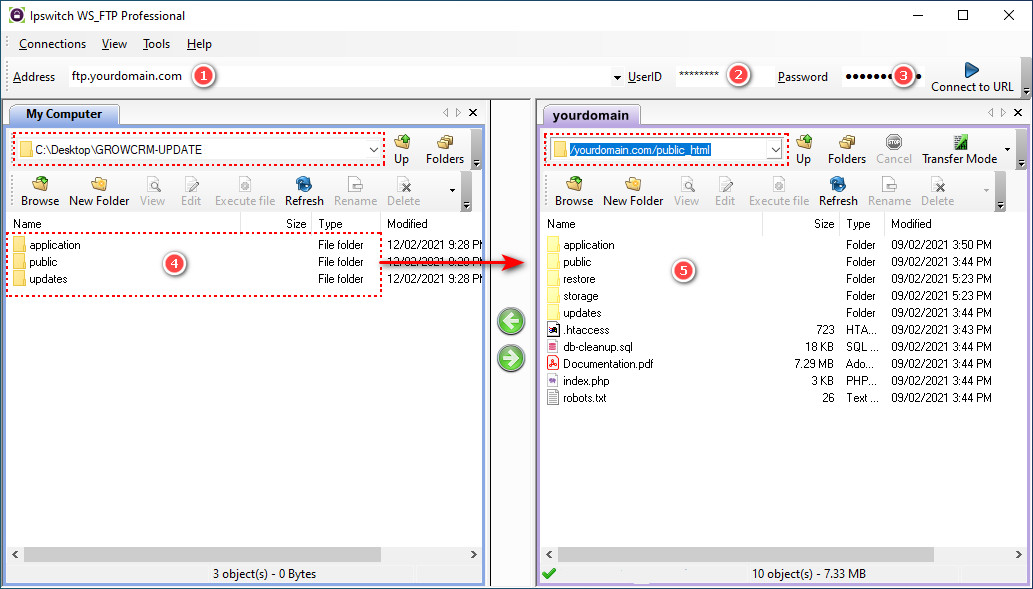Open Transfer Mode dropdown arrow
This screenshot has height=589, width=1033.
pyautogui.click(x=1007, y=150)
